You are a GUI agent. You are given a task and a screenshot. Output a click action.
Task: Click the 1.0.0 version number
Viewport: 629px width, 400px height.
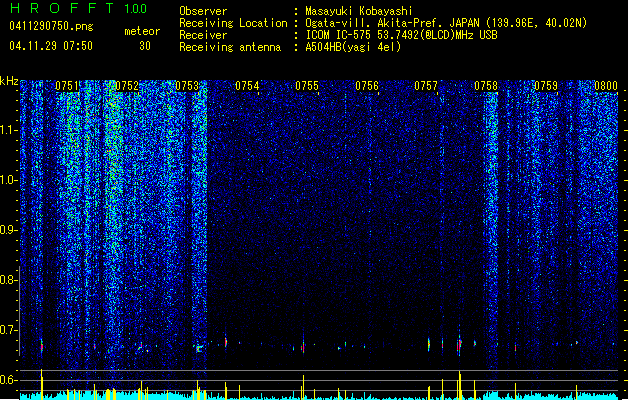[135, 9]
